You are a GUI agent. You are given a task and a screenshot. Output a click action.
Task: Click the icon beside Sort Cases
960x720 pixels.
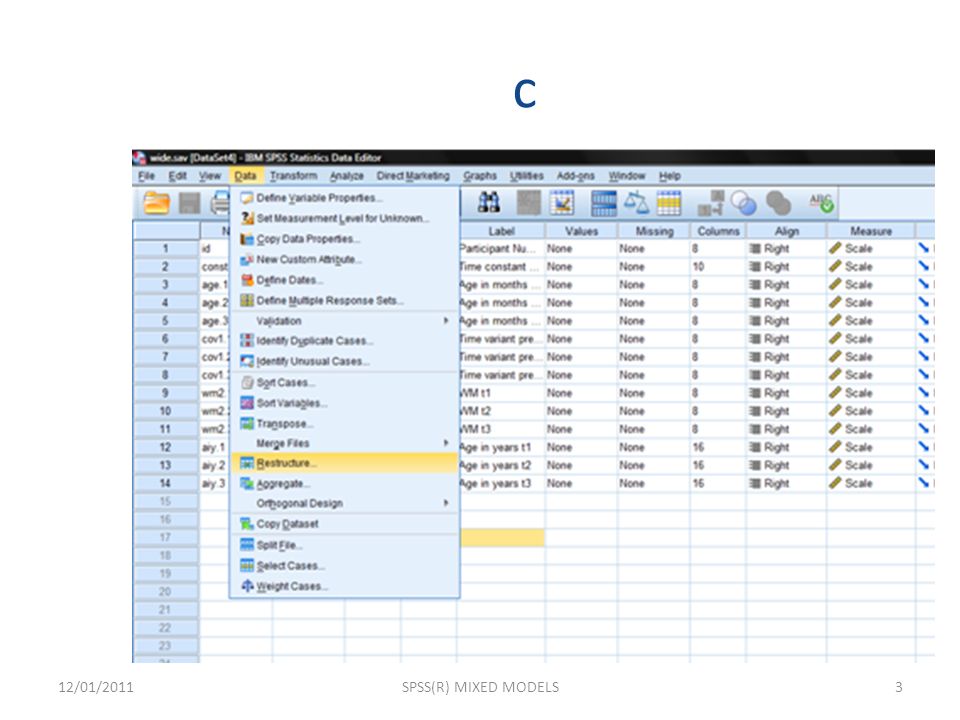click(x=247, y=383)
